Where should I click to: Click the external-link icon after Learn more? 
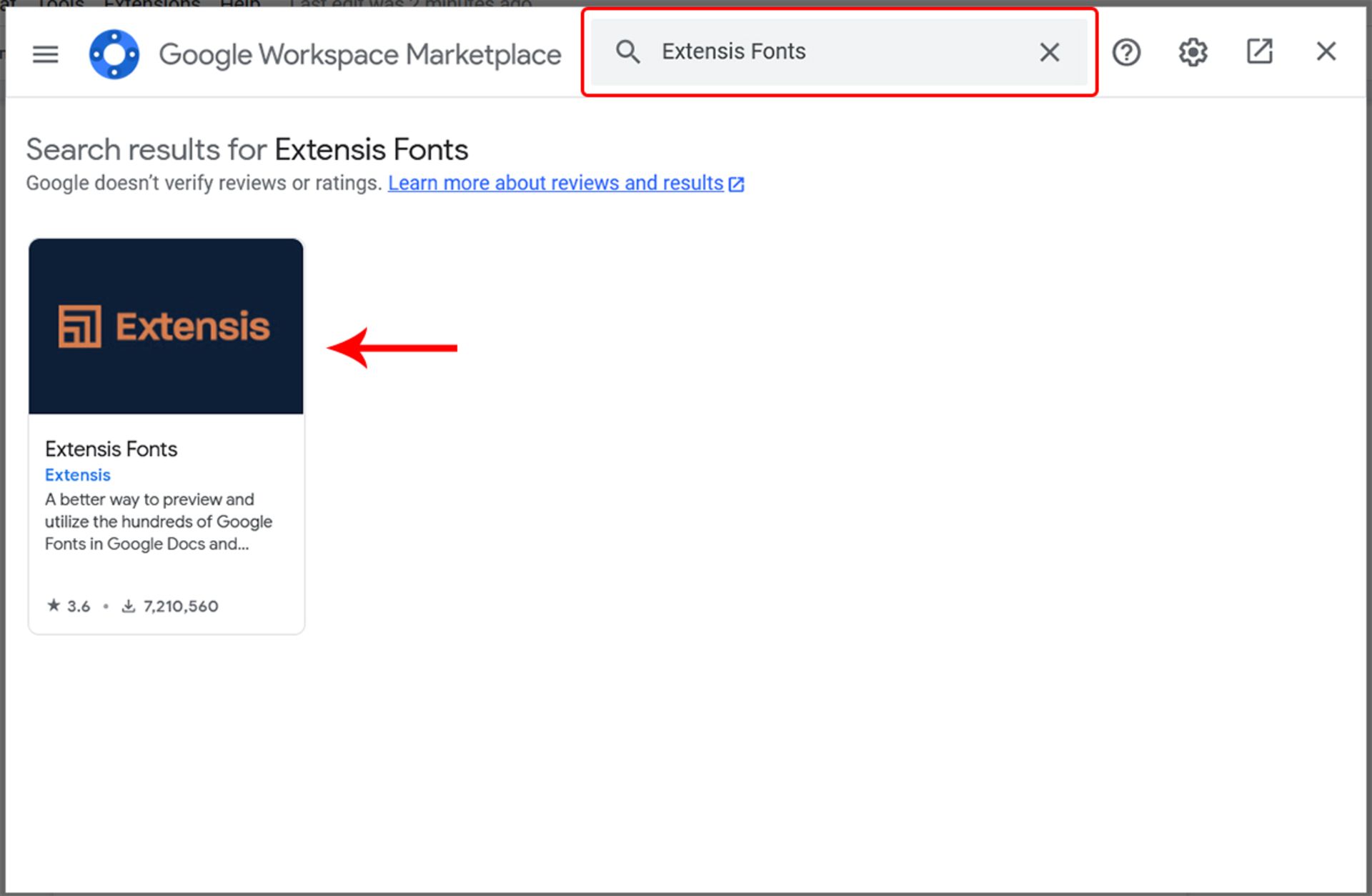(736, 184)
